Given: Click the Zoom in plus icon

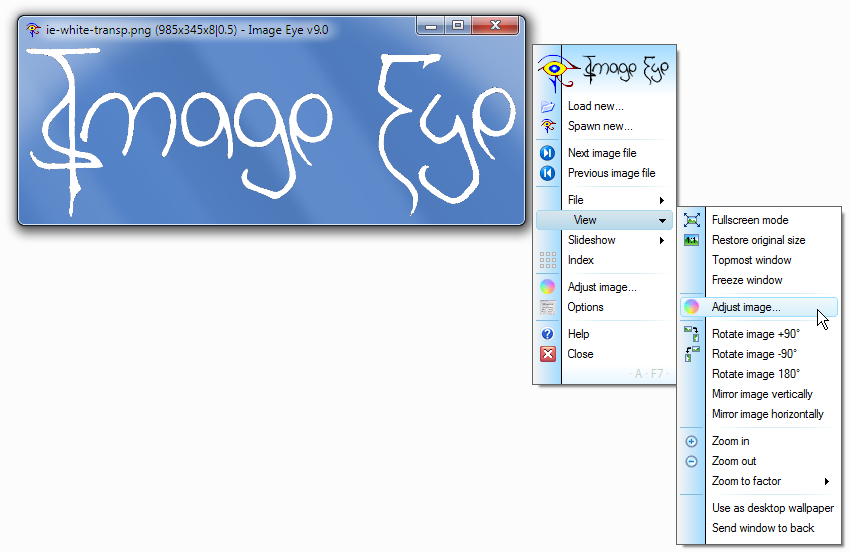Looking at the screenshot, I should click(x=692, y=441).
